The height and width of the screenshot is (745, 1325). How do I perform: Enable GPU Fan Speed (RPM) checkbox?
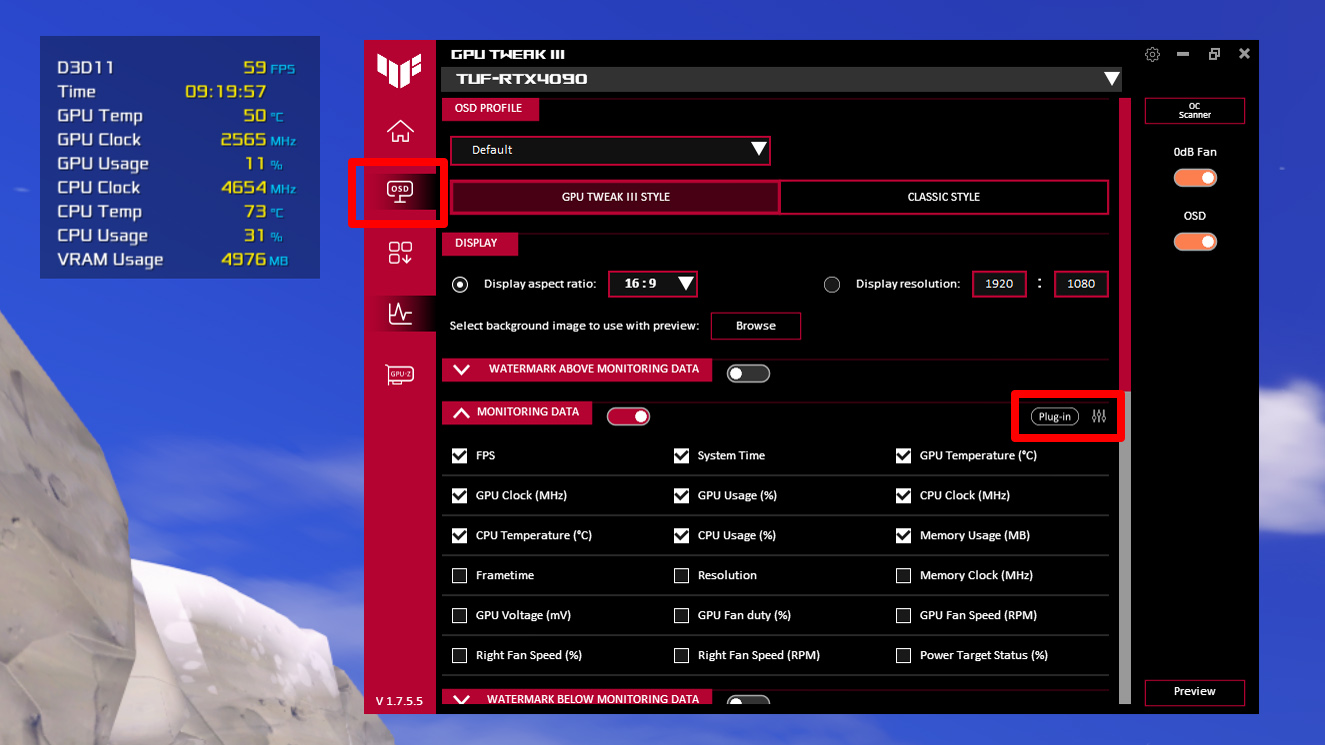click(904, 616)
